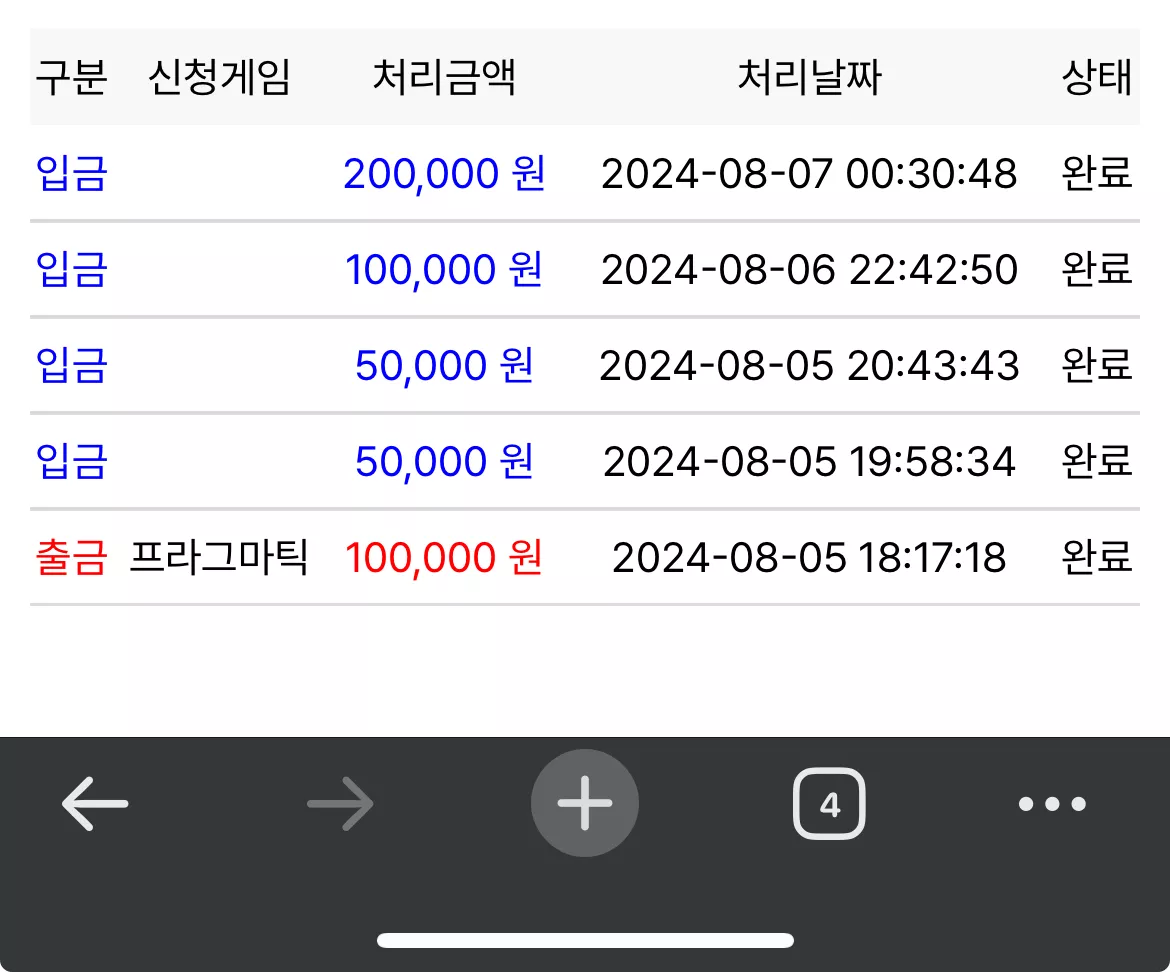Image resolution: width=1170 pixels, height=972 pixels.
Task: Open the tab switcher showing 4 tabs
Action: pos(829,804)
